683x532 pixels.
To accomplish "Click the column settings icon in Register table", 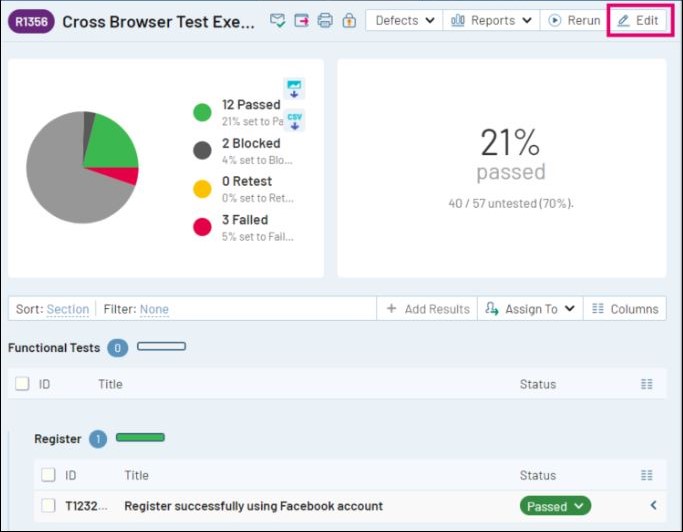I will pos(646,475).
